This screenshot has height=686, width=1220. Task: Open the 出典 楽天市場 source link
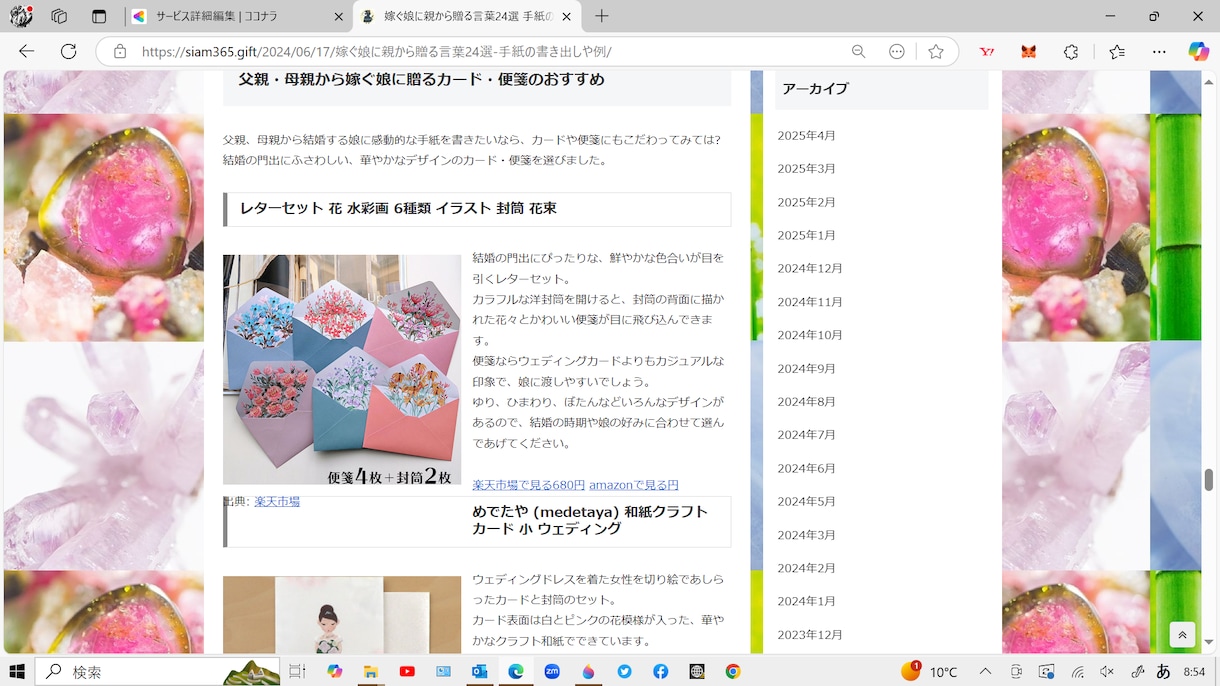(277, 502)
